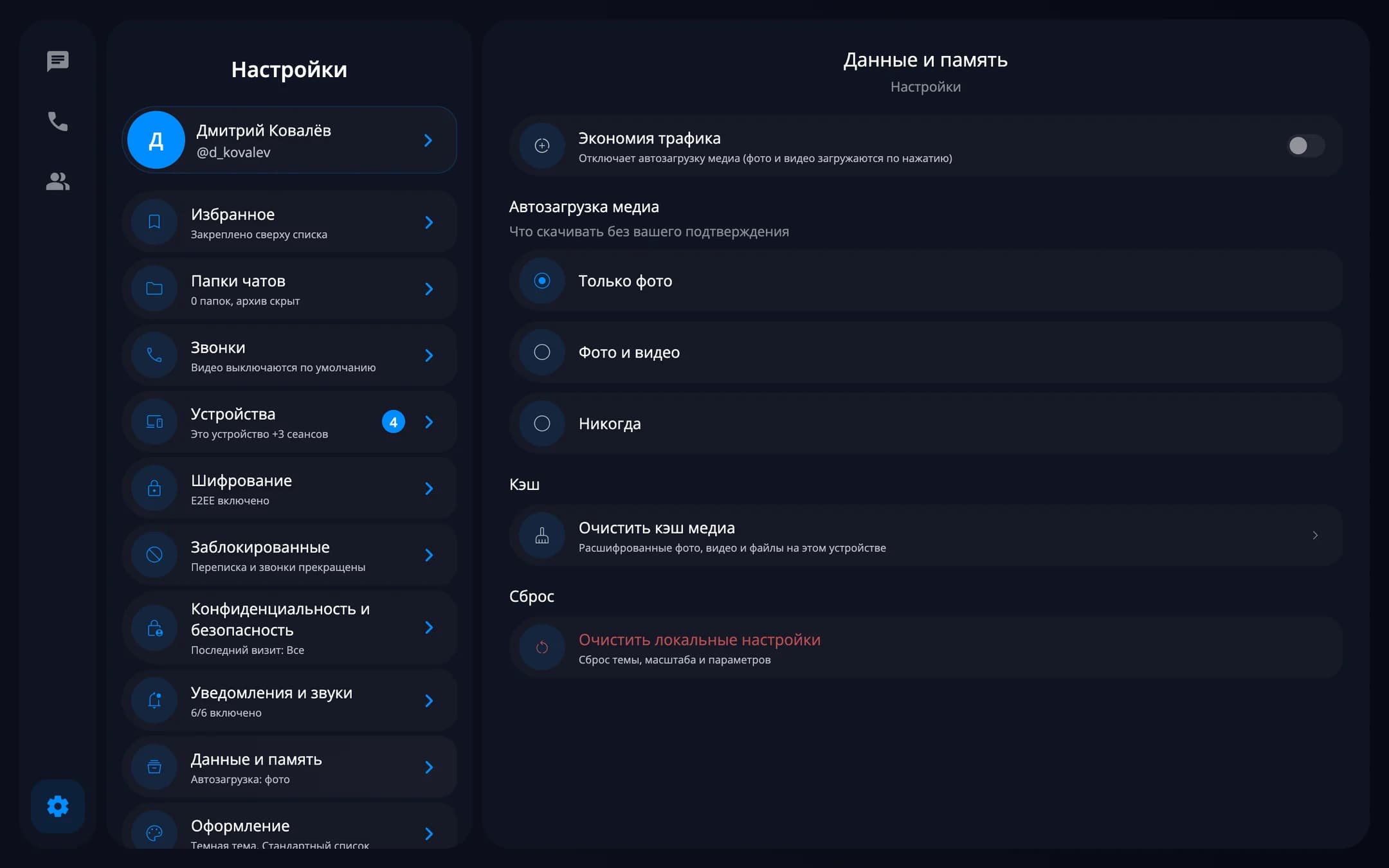The width and height of the screenshot is (1389, 868).
Task: Click the Устройства badge showing 4
Action: point(394,422)
